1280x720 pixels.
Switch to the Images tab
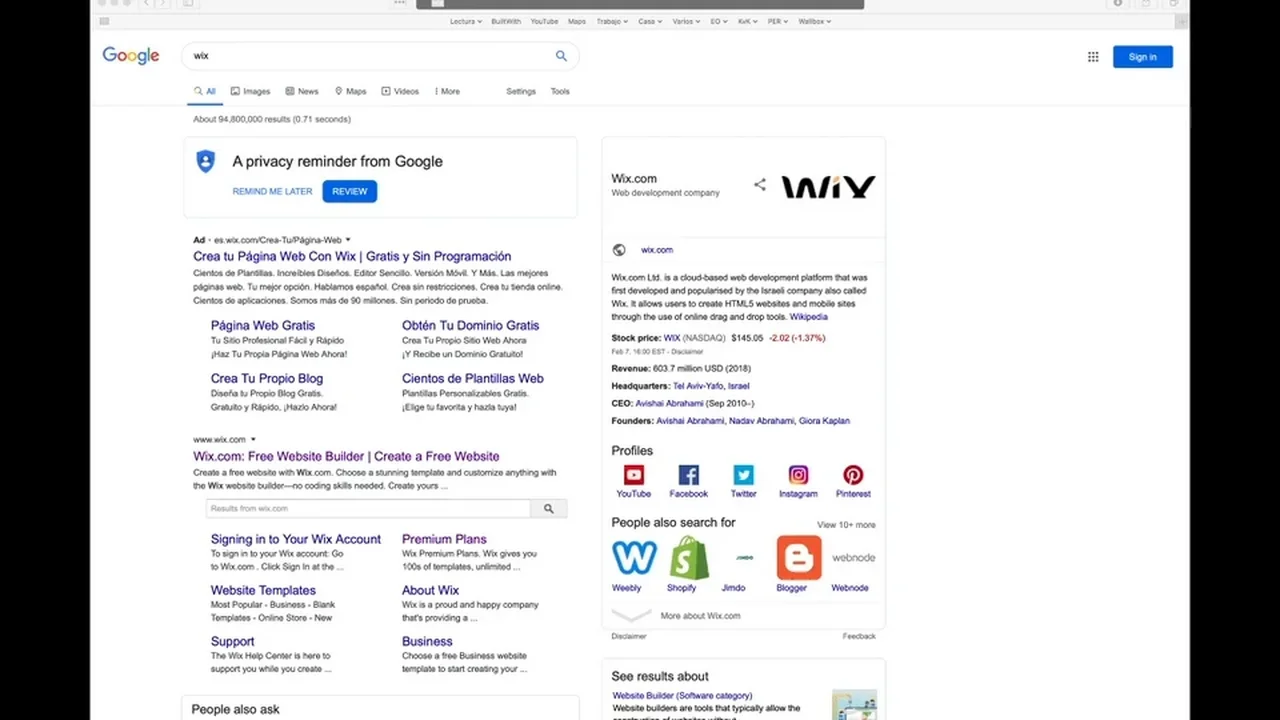(250, 91)
